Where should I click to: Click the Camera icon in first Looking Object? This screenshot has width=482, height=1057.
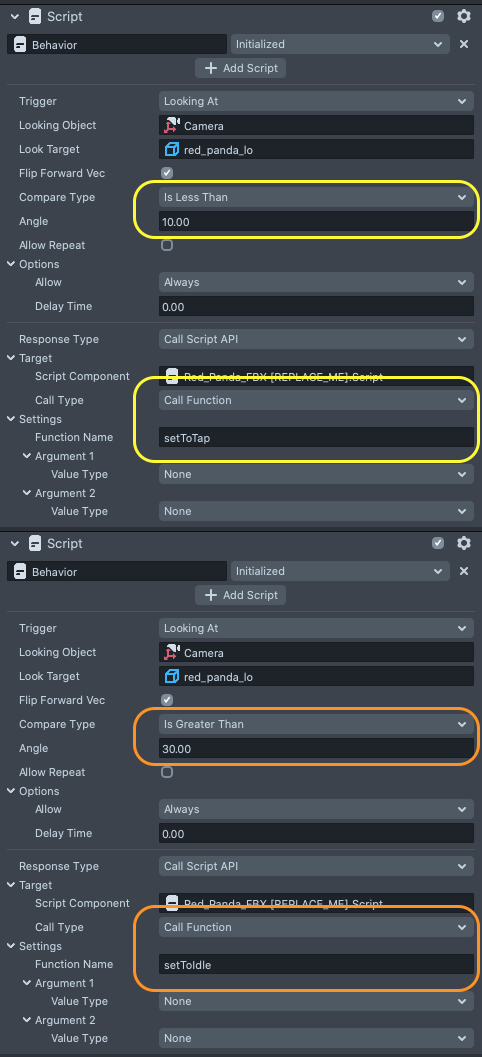(x=171, y=125)
